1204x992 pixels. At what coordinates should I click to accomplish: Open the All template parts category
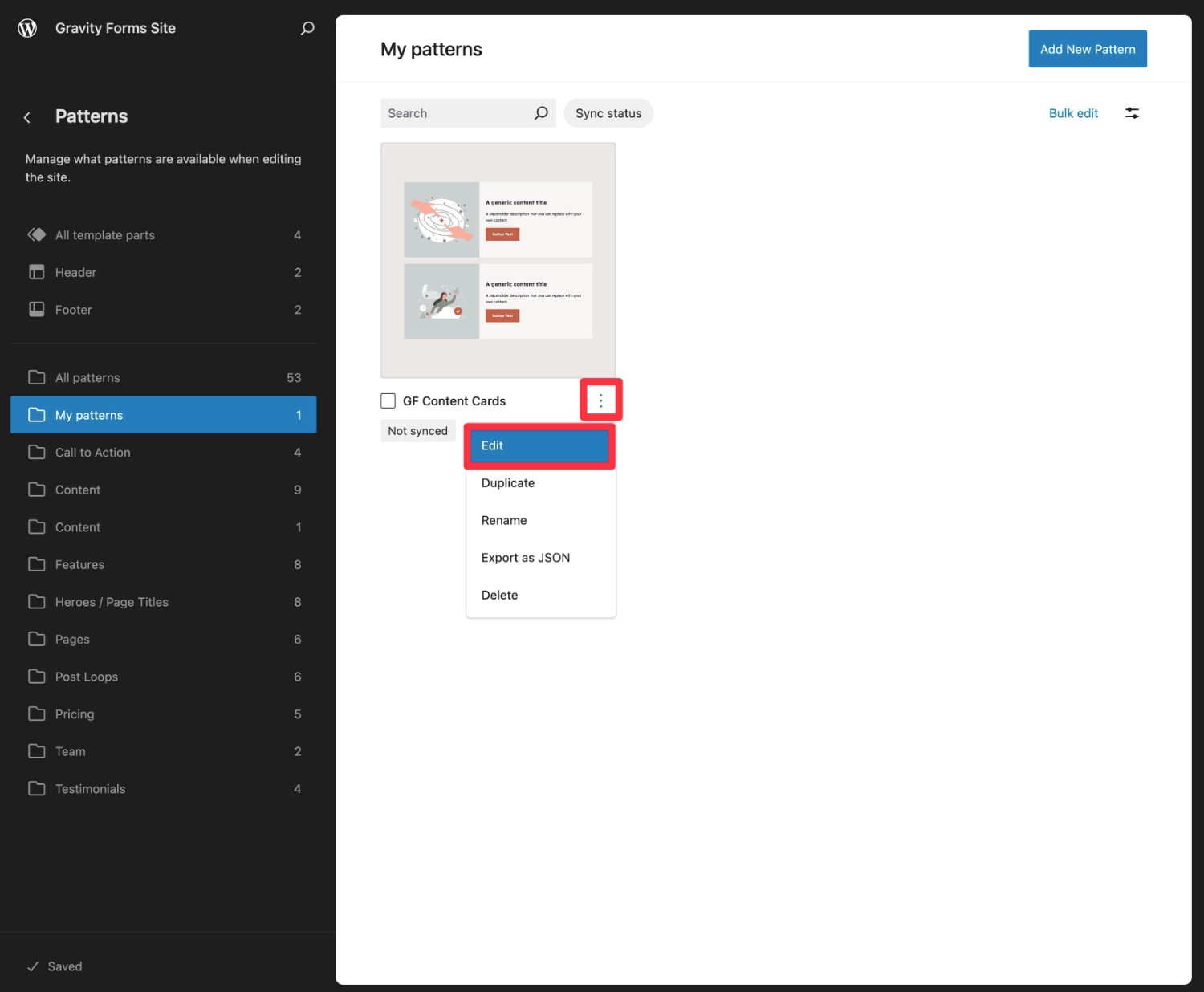(164, 234)
